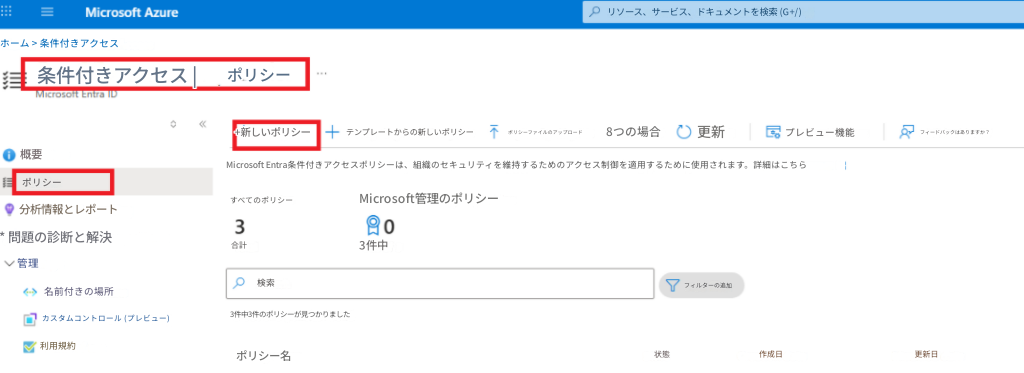Open 問題の診断と解決 sidebar item
Image resolution: width=1024 pixels, height=373 pixels.
(60, 236)
